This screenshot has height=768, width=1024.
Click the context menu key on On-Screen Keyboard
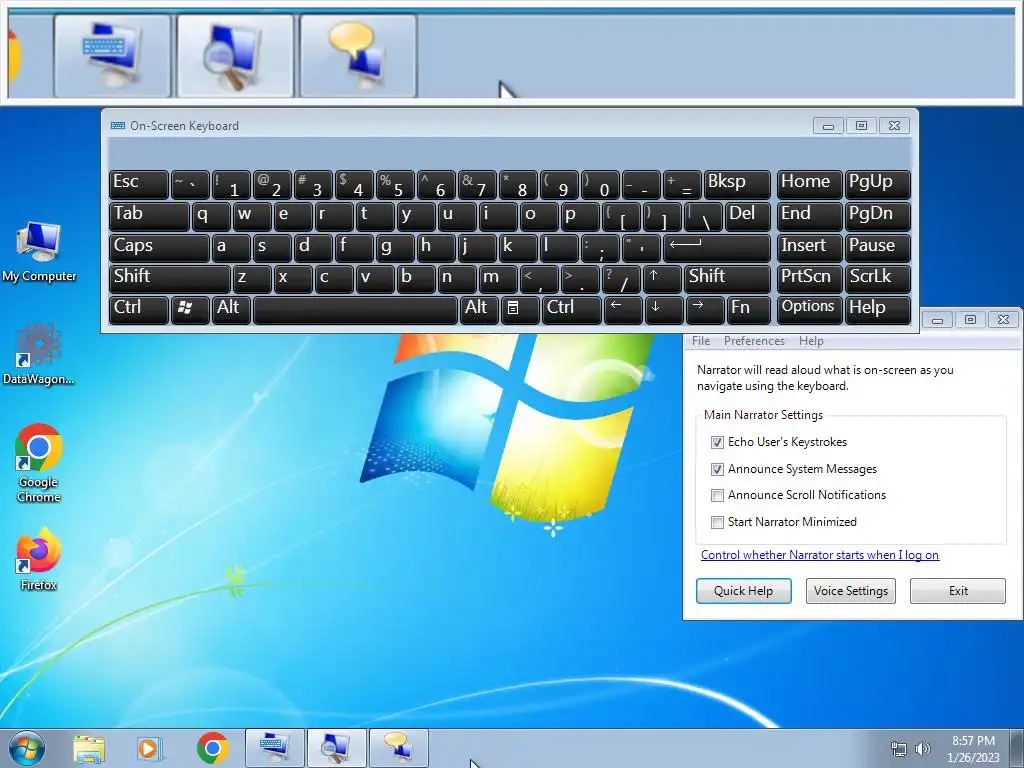click(x=520, y=310)
